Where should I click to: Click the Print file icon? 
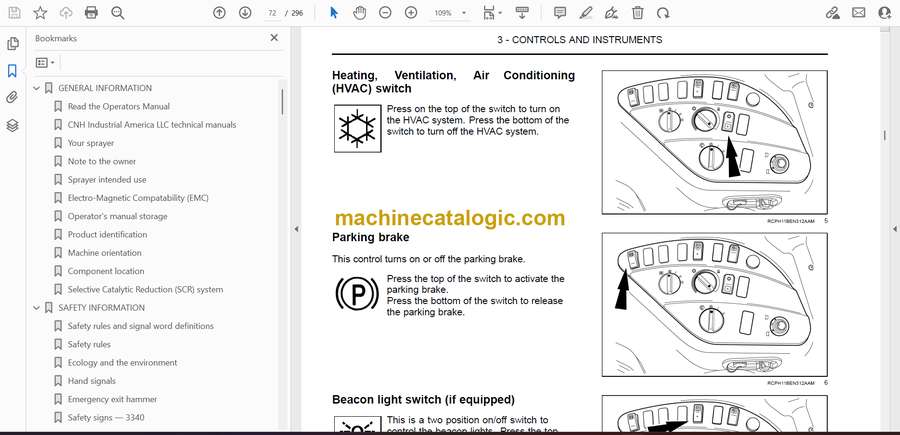click(91, 13)
